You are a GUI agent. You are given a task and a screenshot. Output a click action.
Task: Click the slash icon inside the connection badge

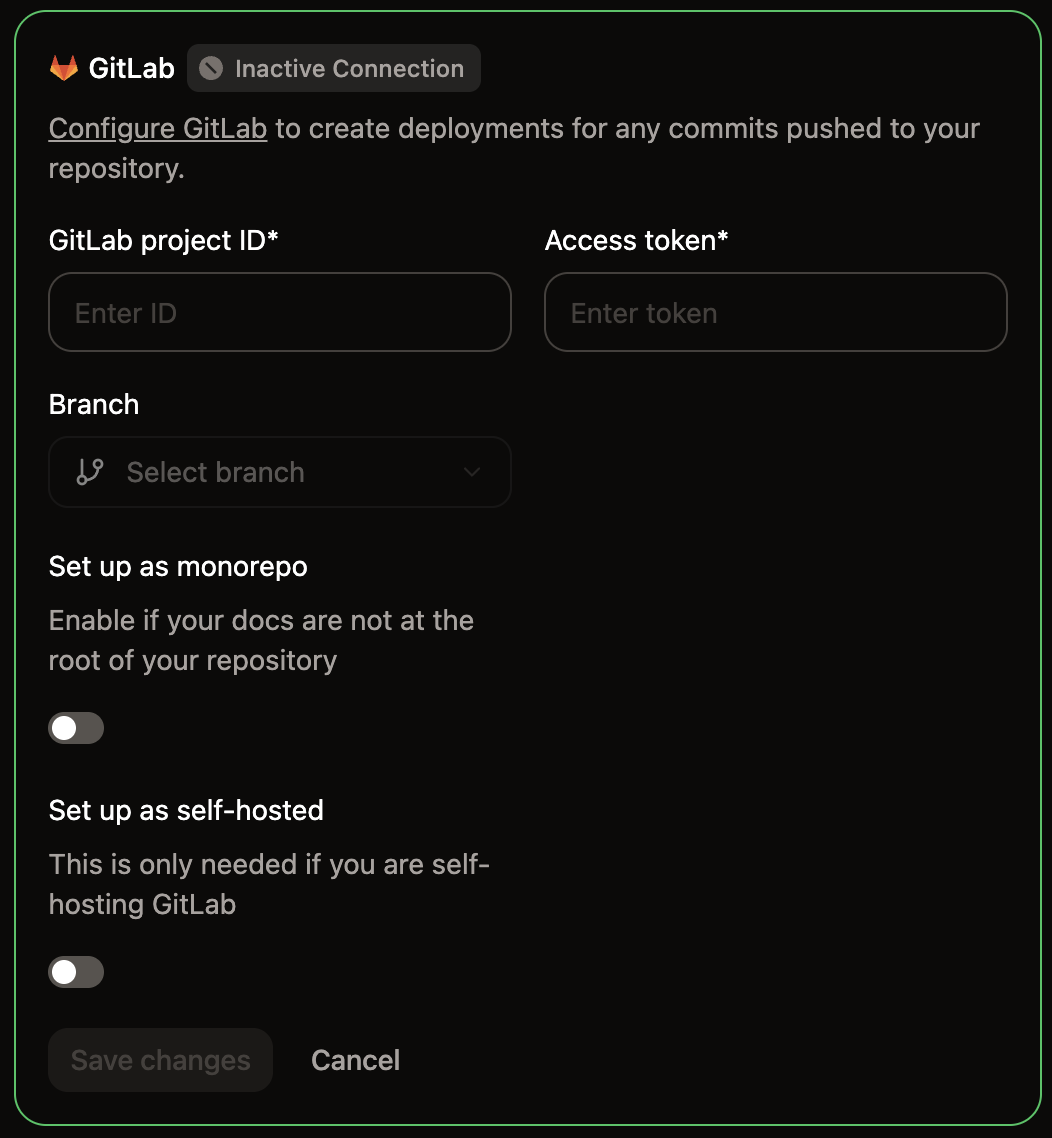click(209, 68)
